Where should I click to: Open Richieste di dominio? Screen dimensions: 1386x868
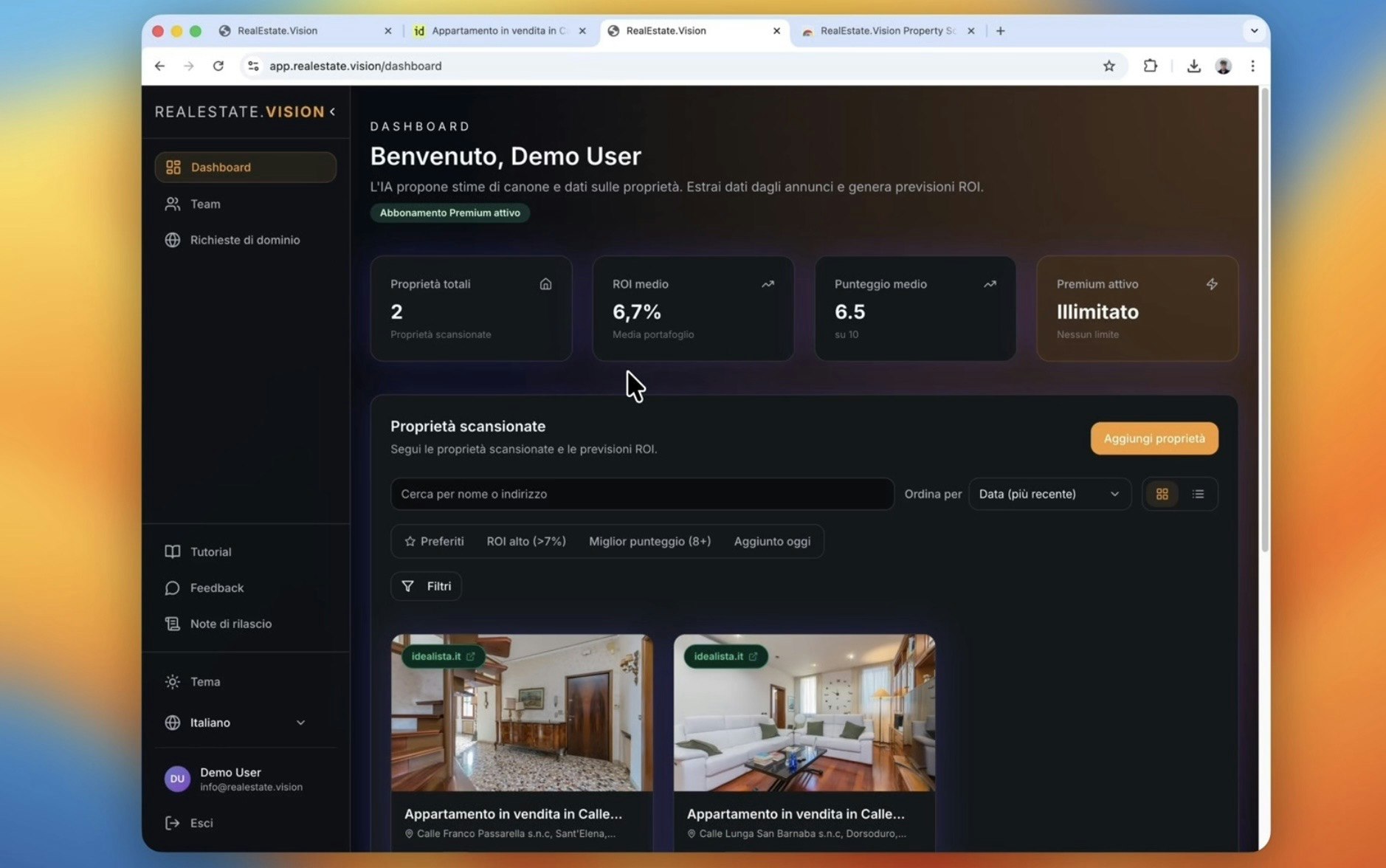tap(244, 239)
